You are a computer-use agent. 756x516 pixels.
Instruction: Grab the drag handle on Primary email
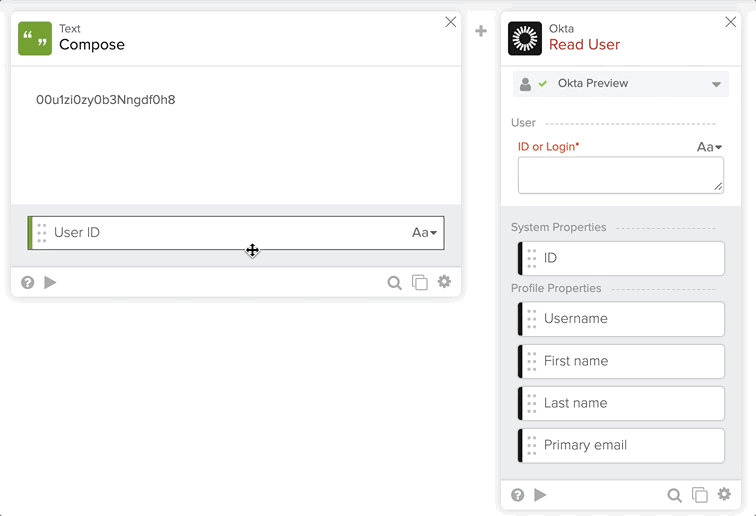(x=531, y=446)
